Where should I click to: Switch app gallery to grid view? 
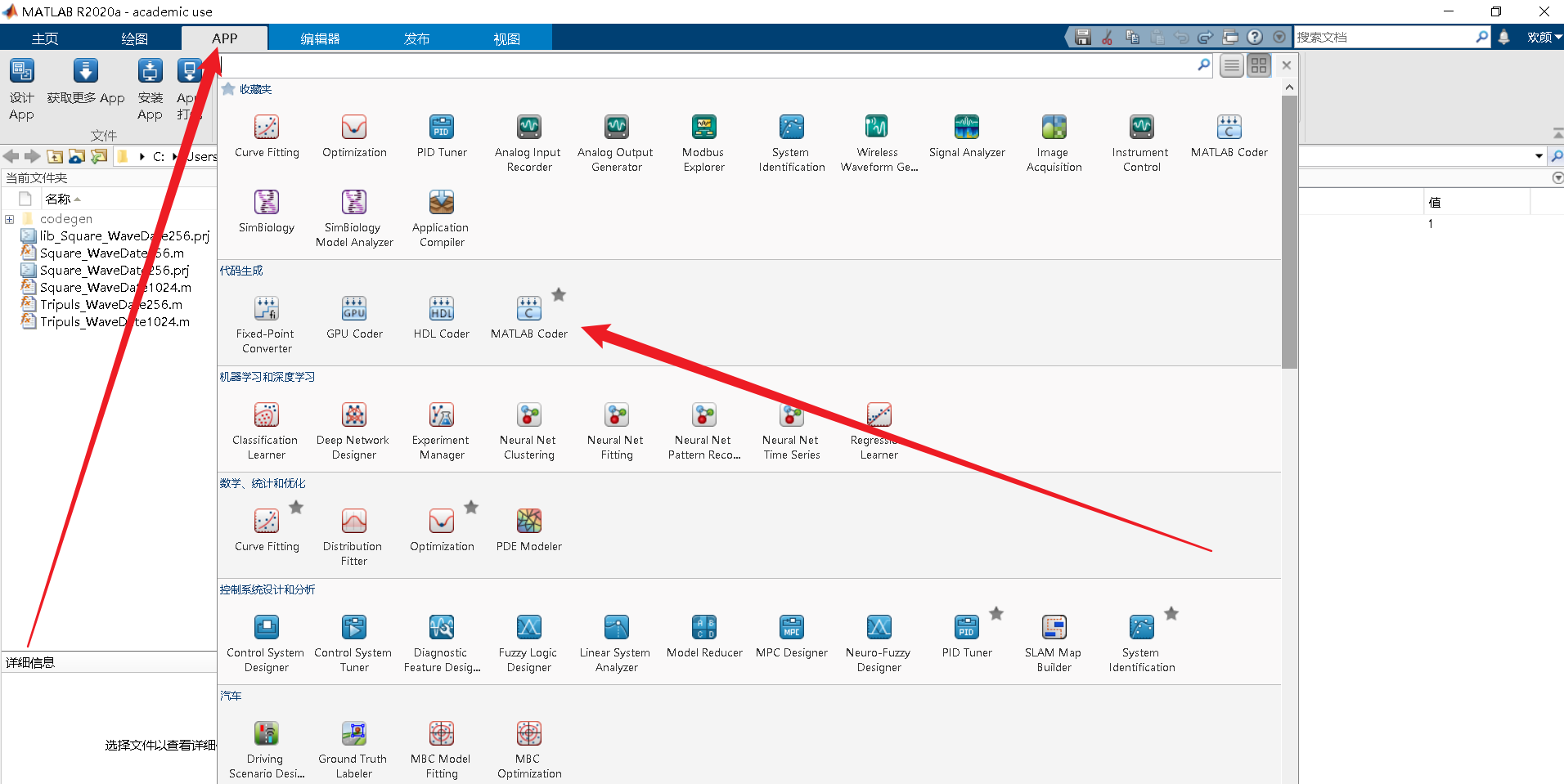(x=1259, y=65)
